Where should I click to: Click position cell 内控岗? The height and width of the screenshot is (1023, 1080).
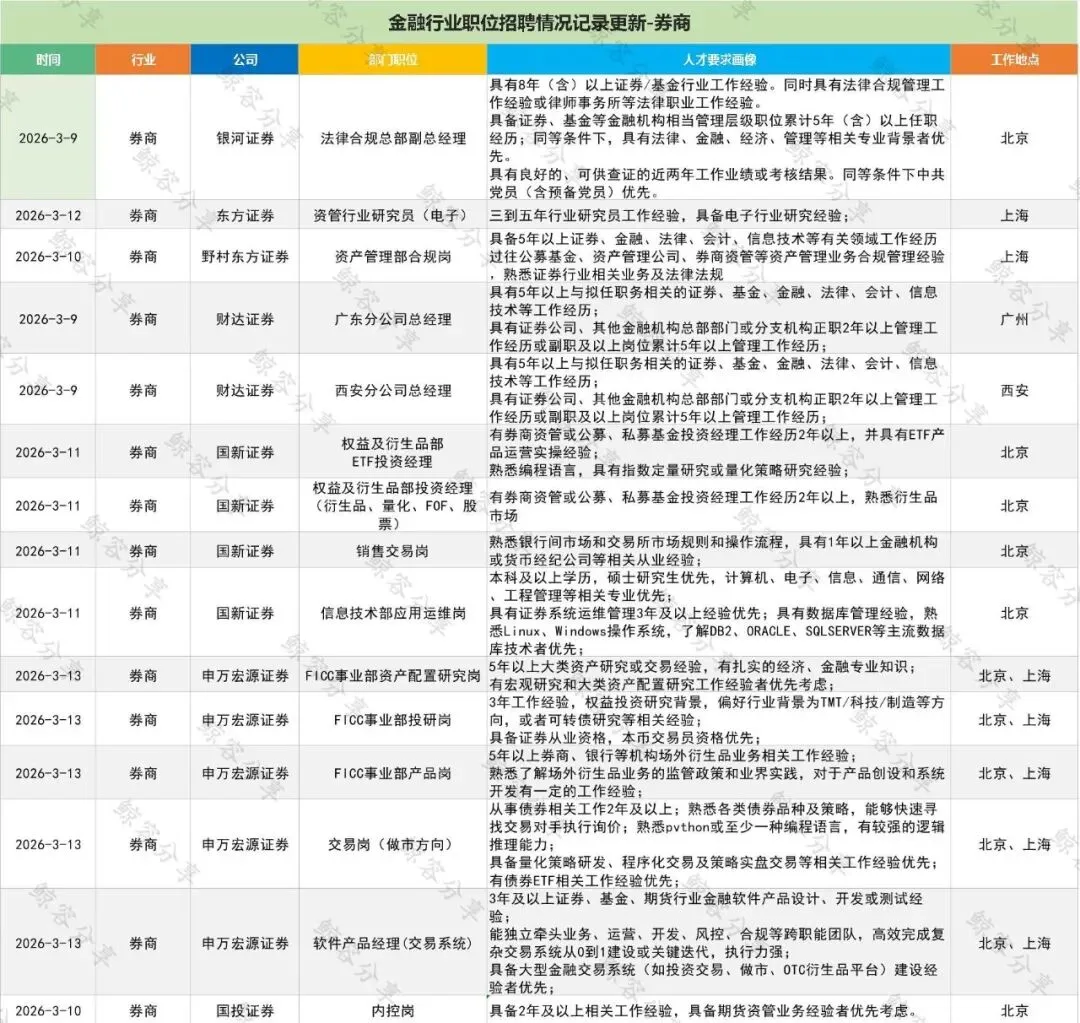[x=393, y=1011]
